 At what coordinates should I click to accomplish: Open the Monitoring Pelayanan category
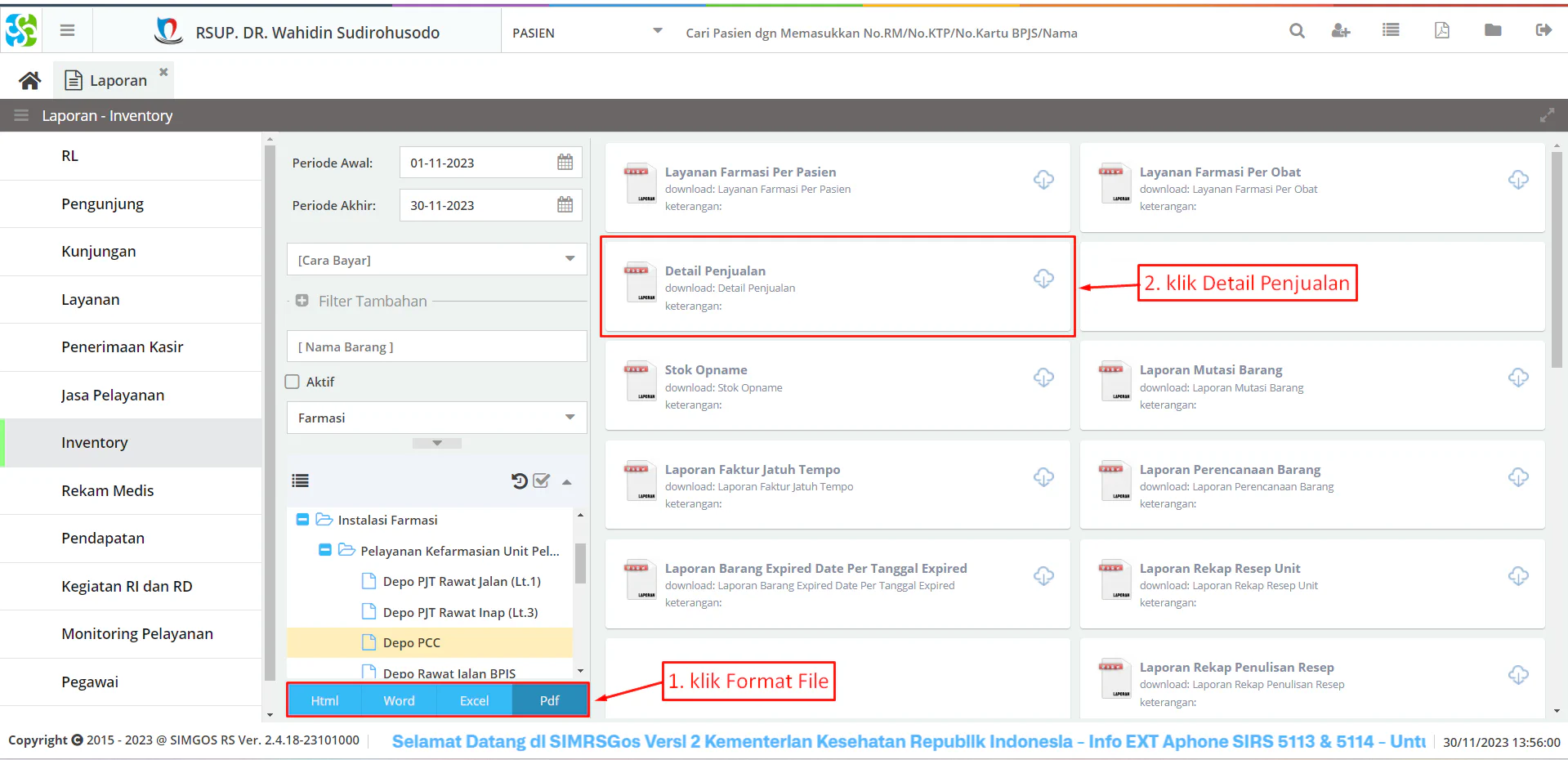[131, 634]
